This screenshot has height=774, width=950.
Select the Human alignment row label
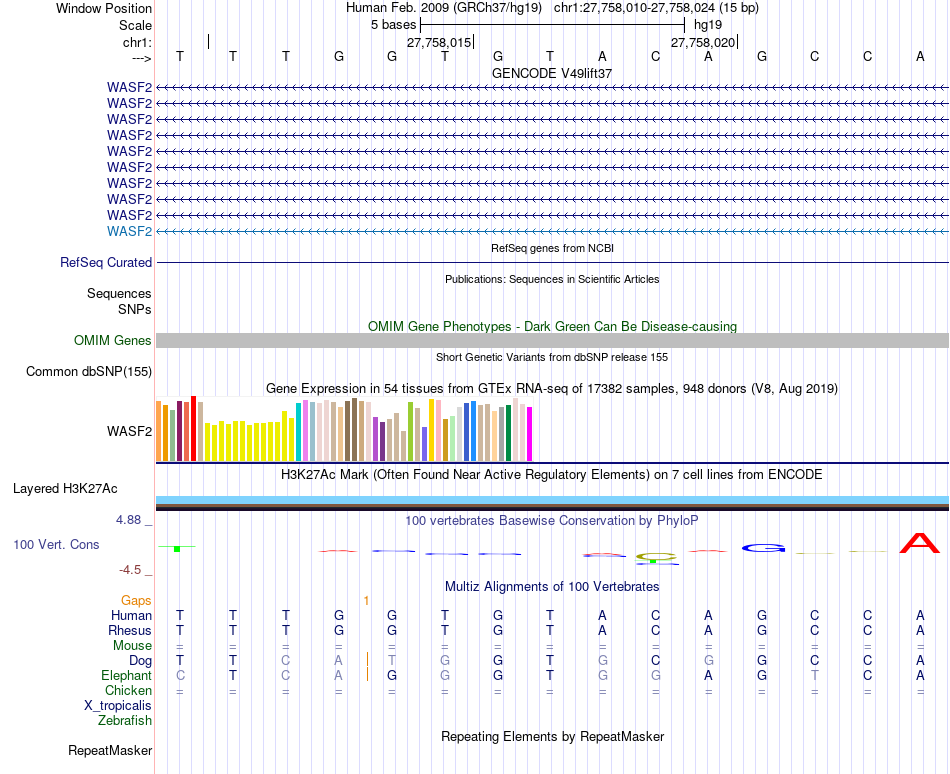click(131, 615)
